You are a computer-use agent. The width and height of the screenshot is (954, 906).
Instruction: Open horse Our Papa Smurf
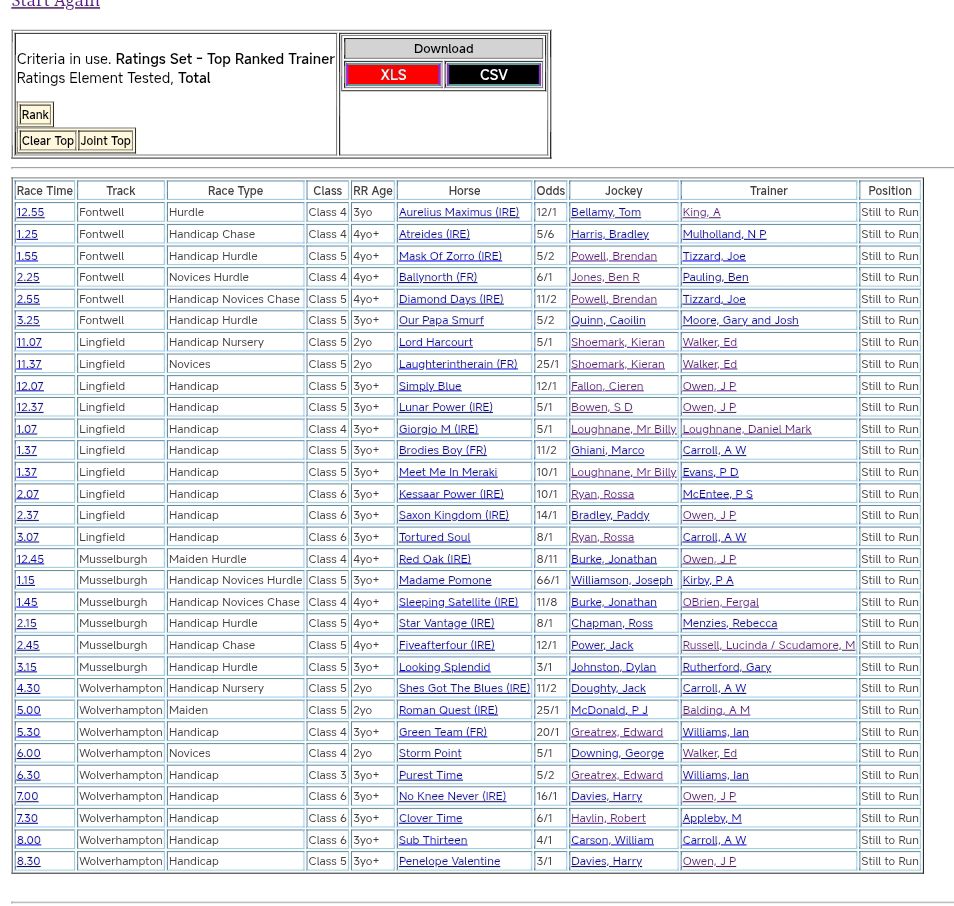point(440,321)
